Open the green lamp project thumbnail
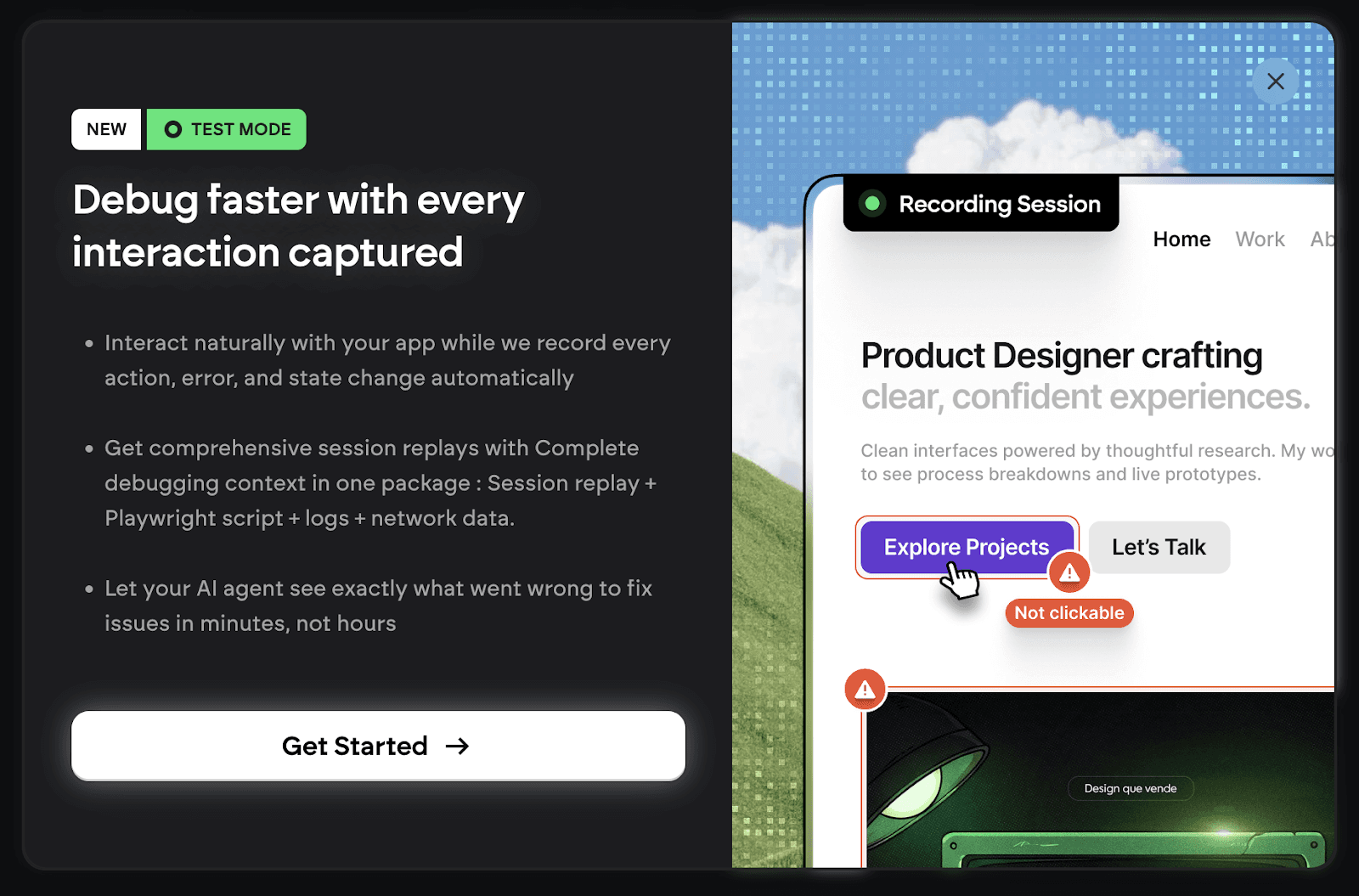 (1100, 780)
